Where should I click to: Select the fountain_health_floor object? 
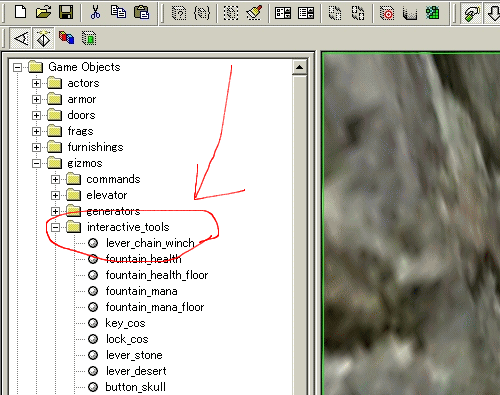157,275
